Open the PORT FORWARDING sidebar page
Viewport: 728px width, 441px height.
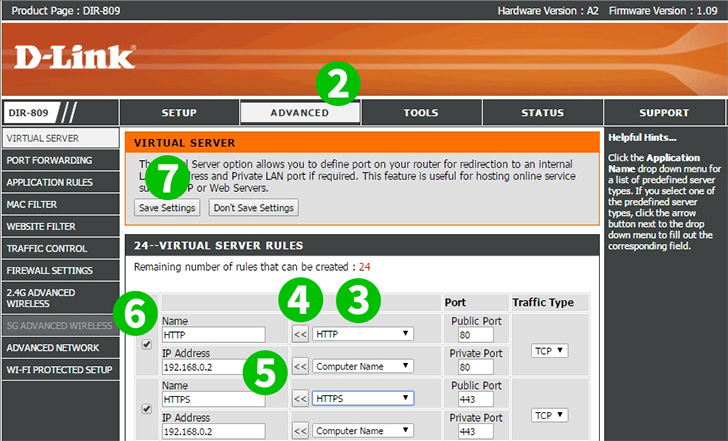[x=60, y=160]
